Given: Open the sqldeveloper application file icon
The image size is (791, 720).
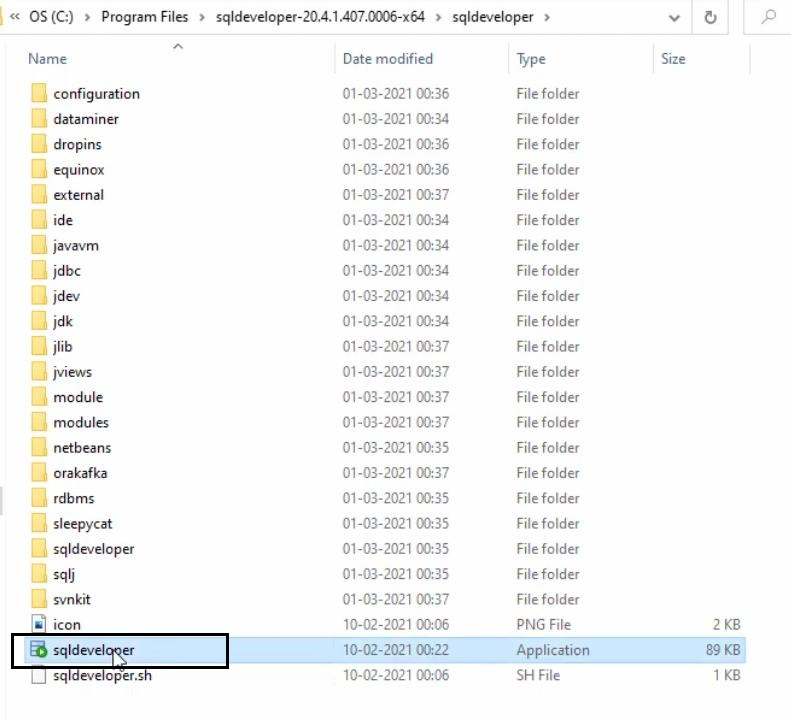Looking at the screenshot, I should point(38,650).
